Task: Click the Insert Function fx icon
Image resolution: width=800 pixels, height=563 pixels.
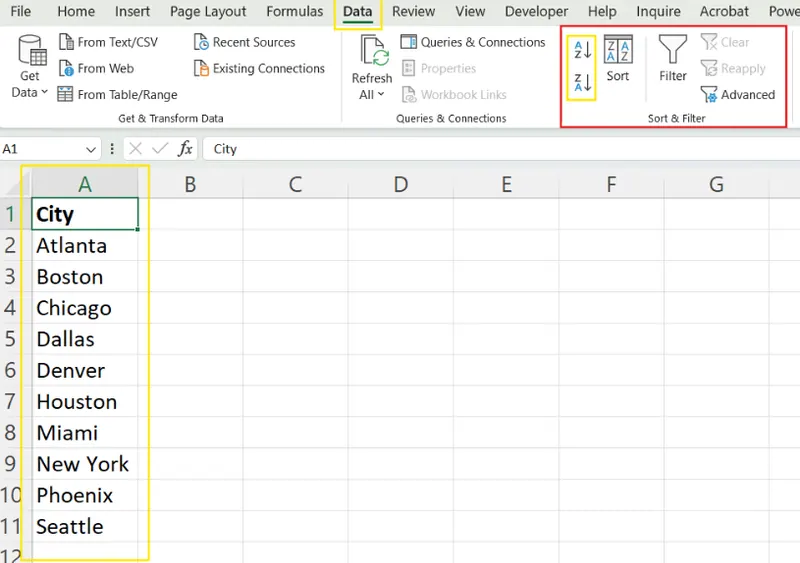Action: [x=185, y=149]
